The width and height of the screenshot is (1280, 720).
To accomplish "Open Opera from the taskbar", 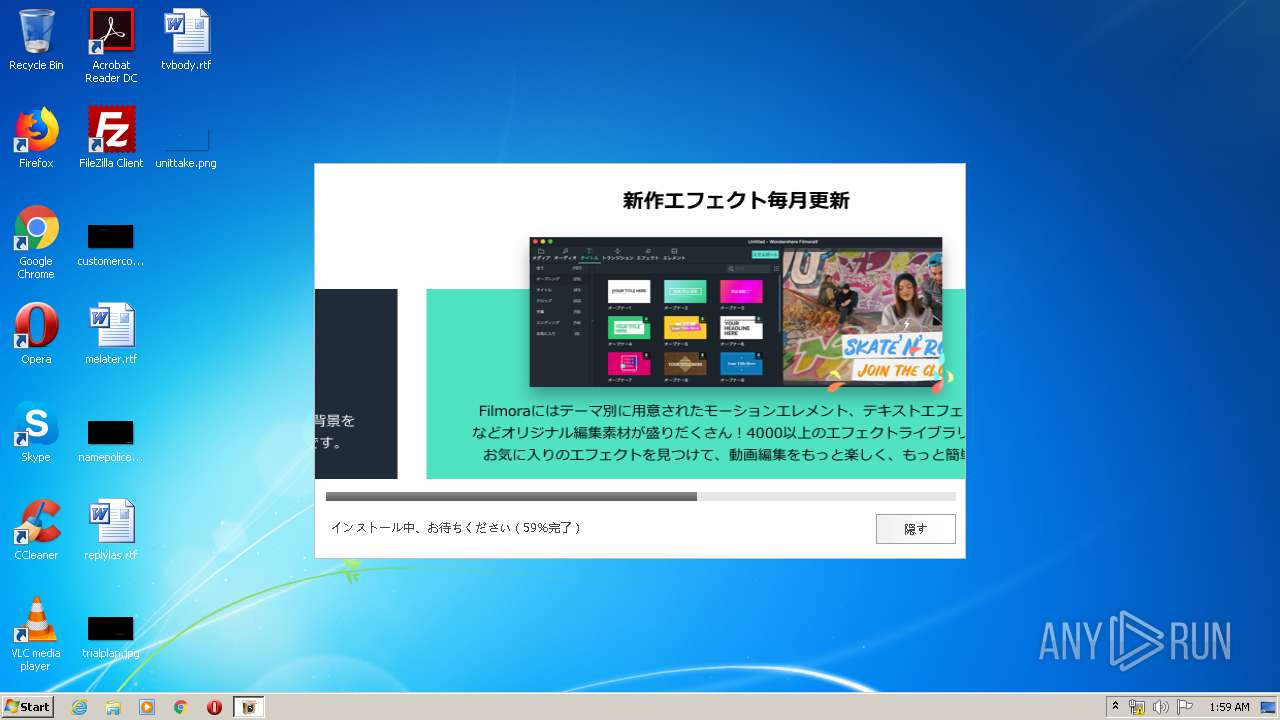I will (214, 707).
